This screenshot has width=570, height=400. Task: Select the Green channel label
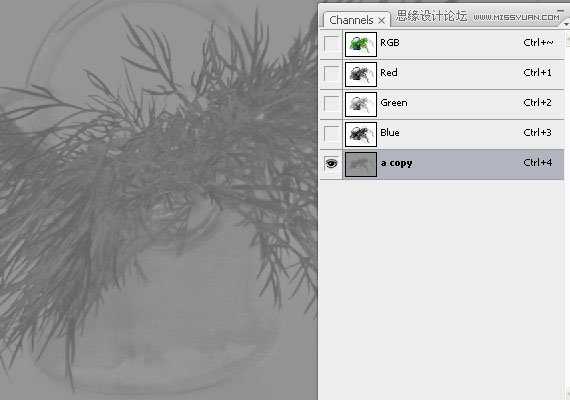coord(394,103)
